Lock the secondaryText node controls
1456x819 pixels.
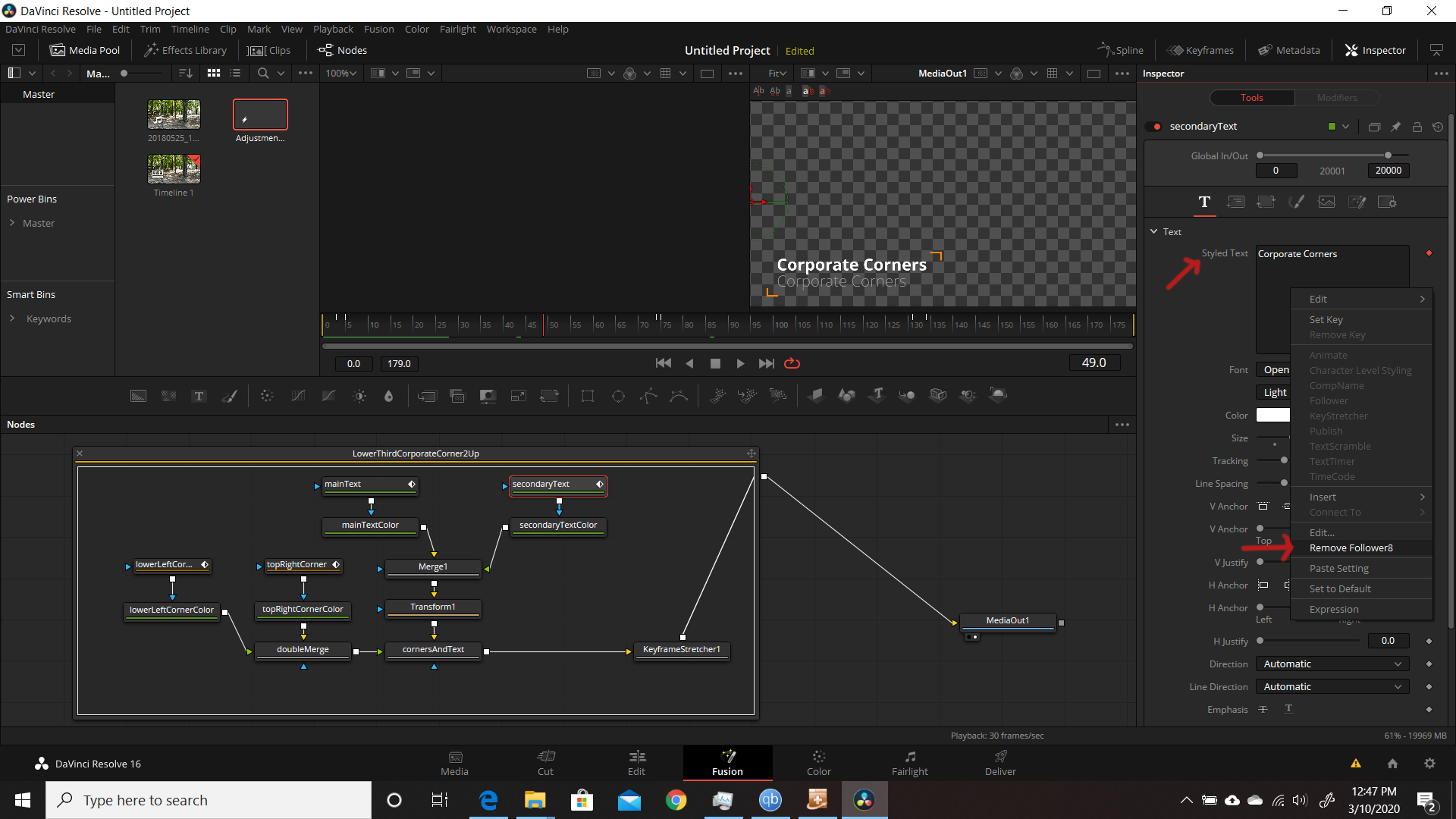[1417, 127]
